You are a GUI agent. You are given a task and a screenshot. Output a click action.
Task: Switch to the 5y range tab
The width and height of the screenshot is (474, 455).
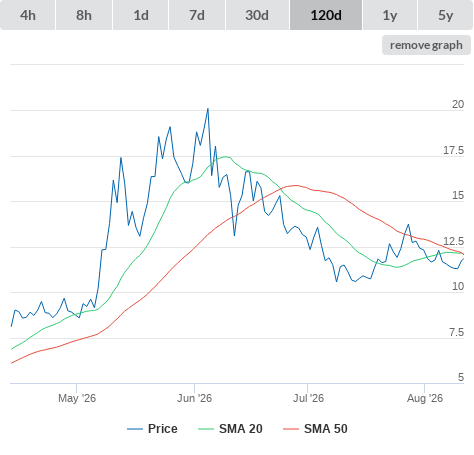(x=445, y=15)
